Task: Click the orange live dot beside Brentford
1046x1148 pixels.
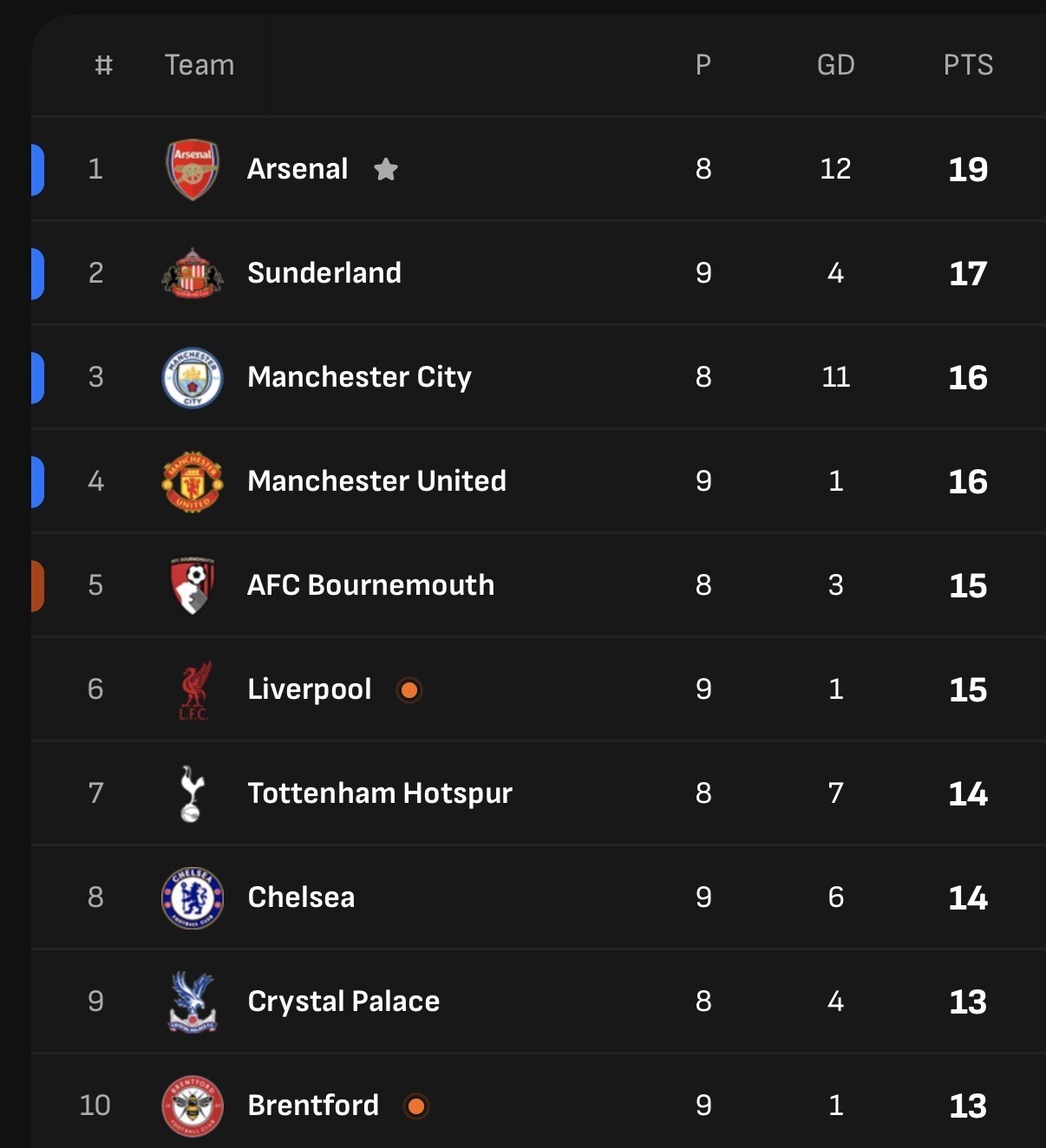Action: click(416, 1106)
